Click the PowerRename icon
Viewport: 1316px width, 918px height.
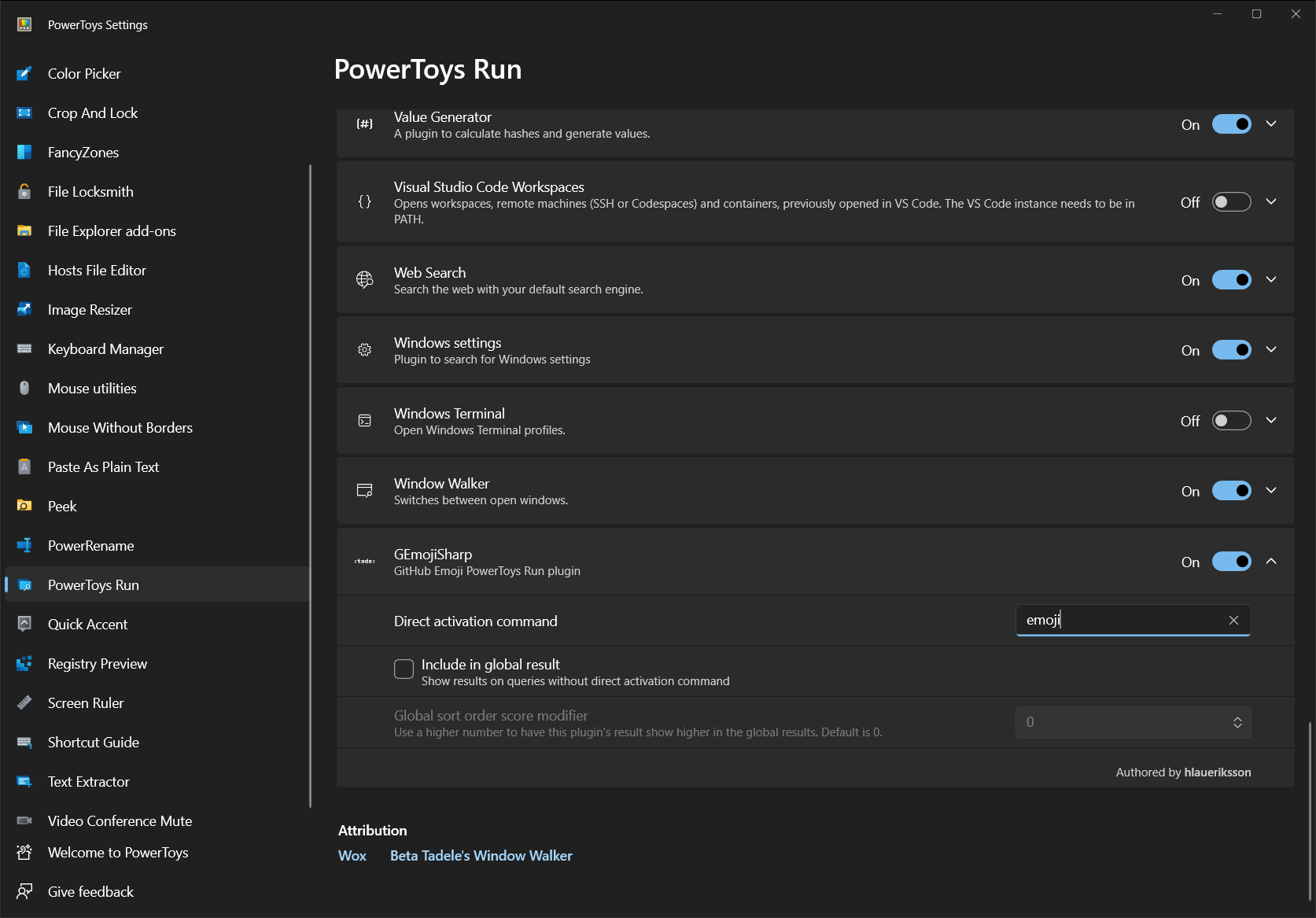pos(24,546)
